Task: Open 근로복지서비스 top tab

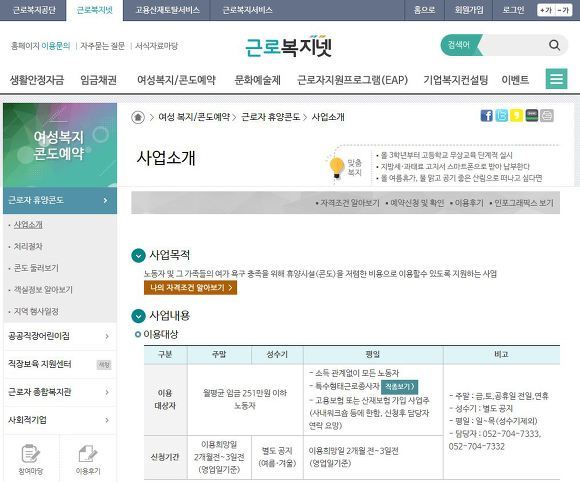Action: tap(247, 10)
